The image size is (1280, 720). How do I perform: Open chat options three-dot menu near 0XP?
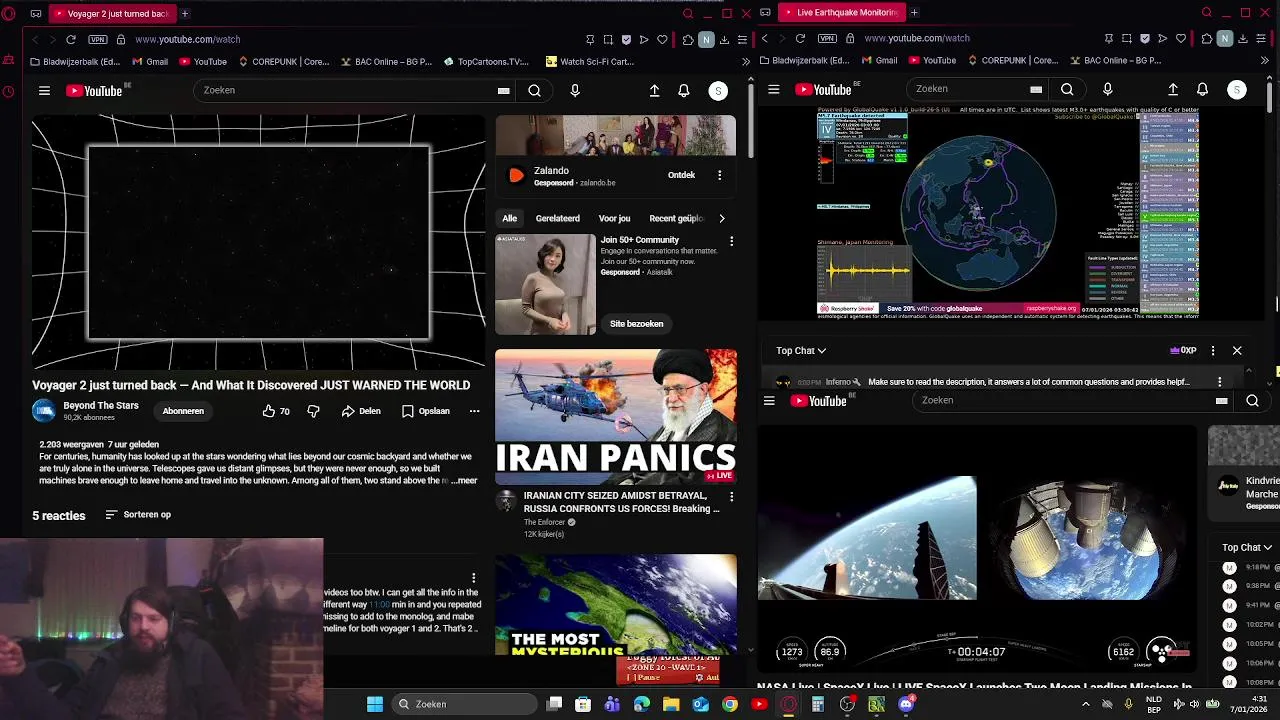(1213, 351)
